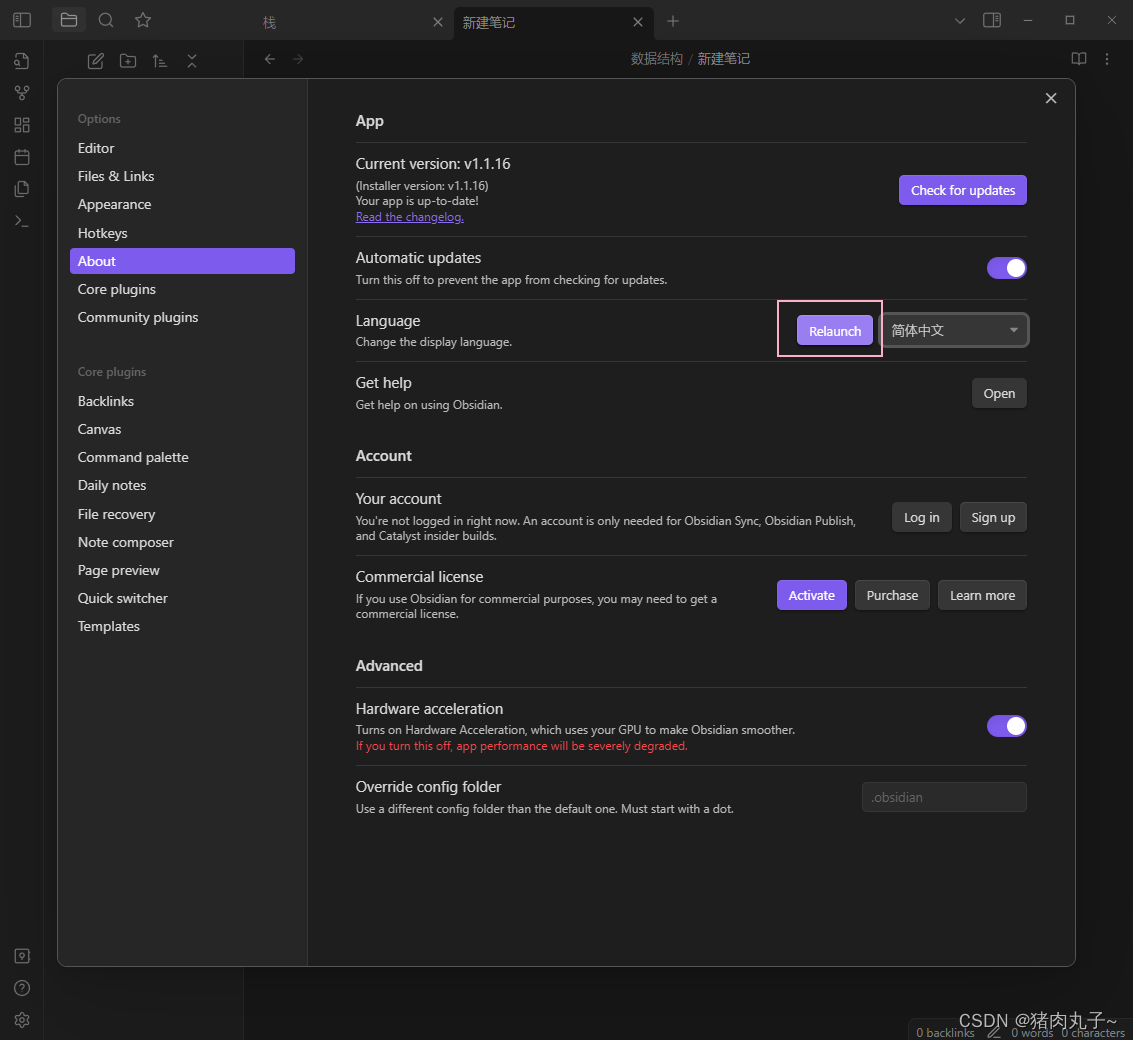Open graph view icon in ribbon

(x=22, y=93)
